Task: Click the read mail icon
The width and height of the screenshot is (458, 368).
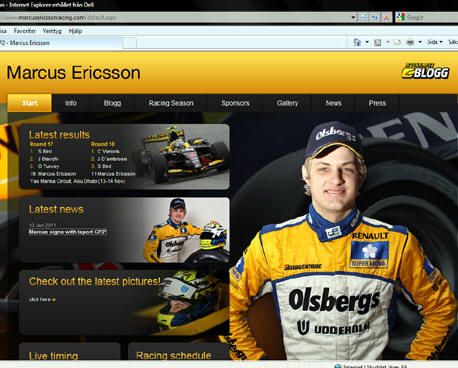Action: tap(397, 42)
